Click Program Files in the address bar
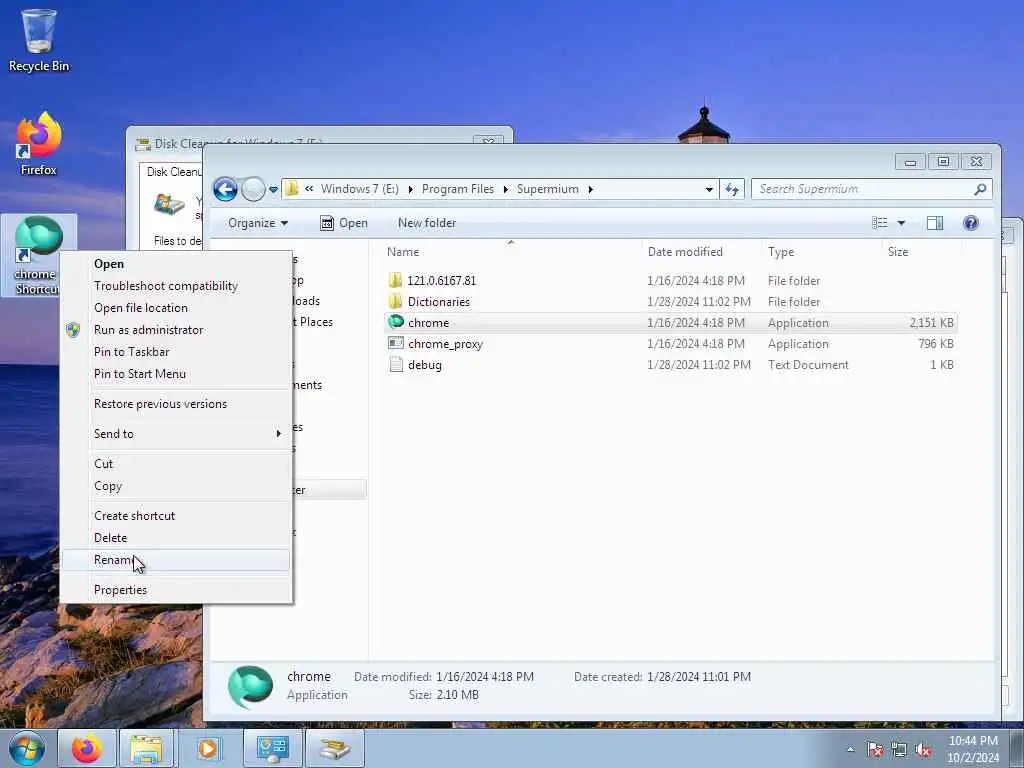This screenshot has height=768, width=1024. (x=458, y=189)
